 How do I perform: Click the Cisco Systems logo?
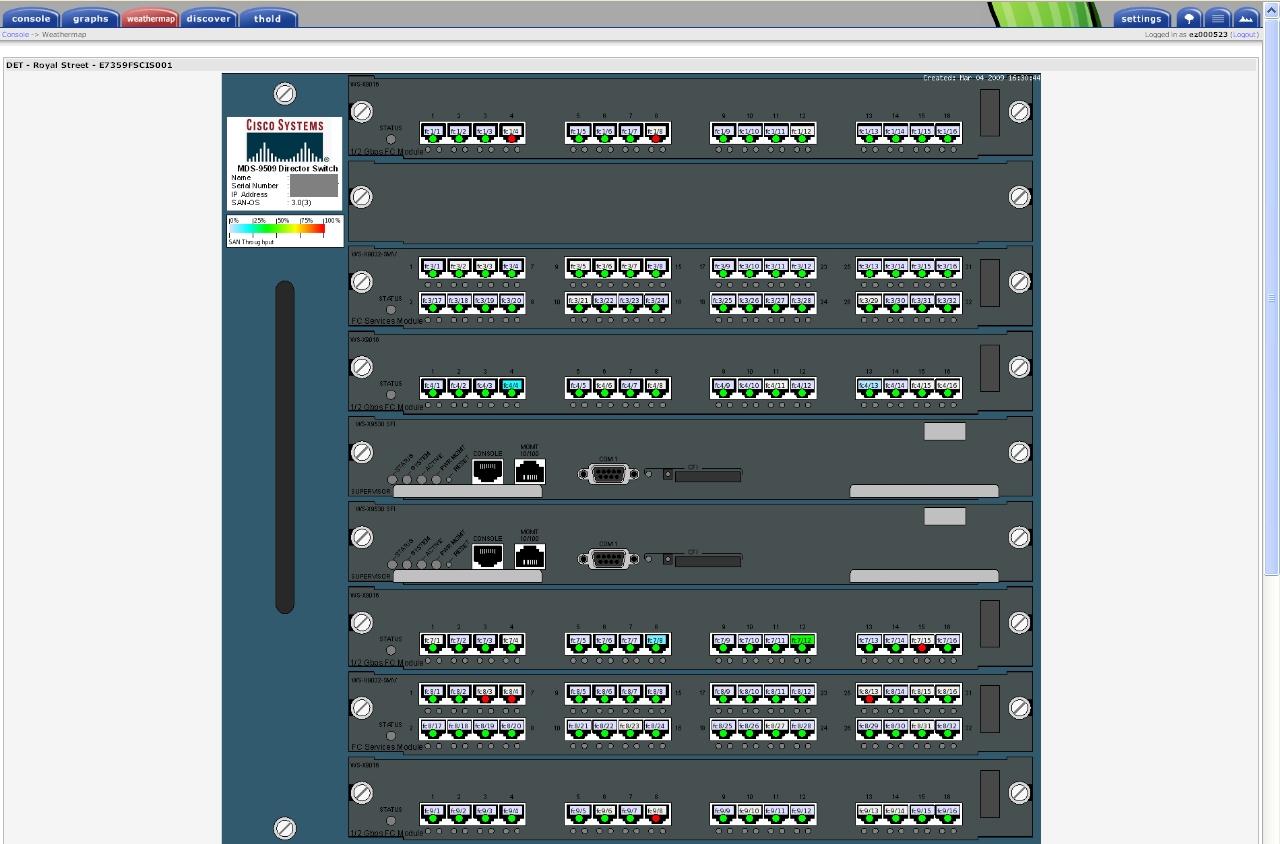285,140
